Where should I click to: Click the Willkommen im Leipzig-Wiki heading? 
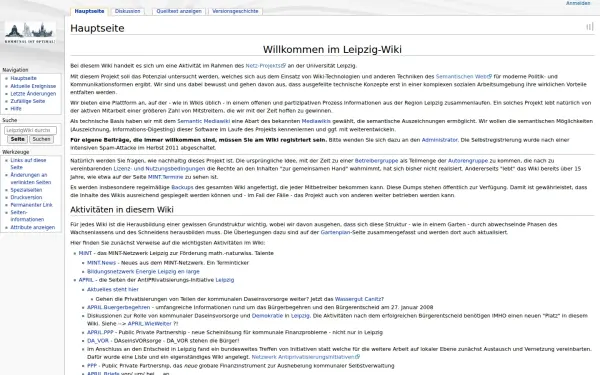point(332,49)
